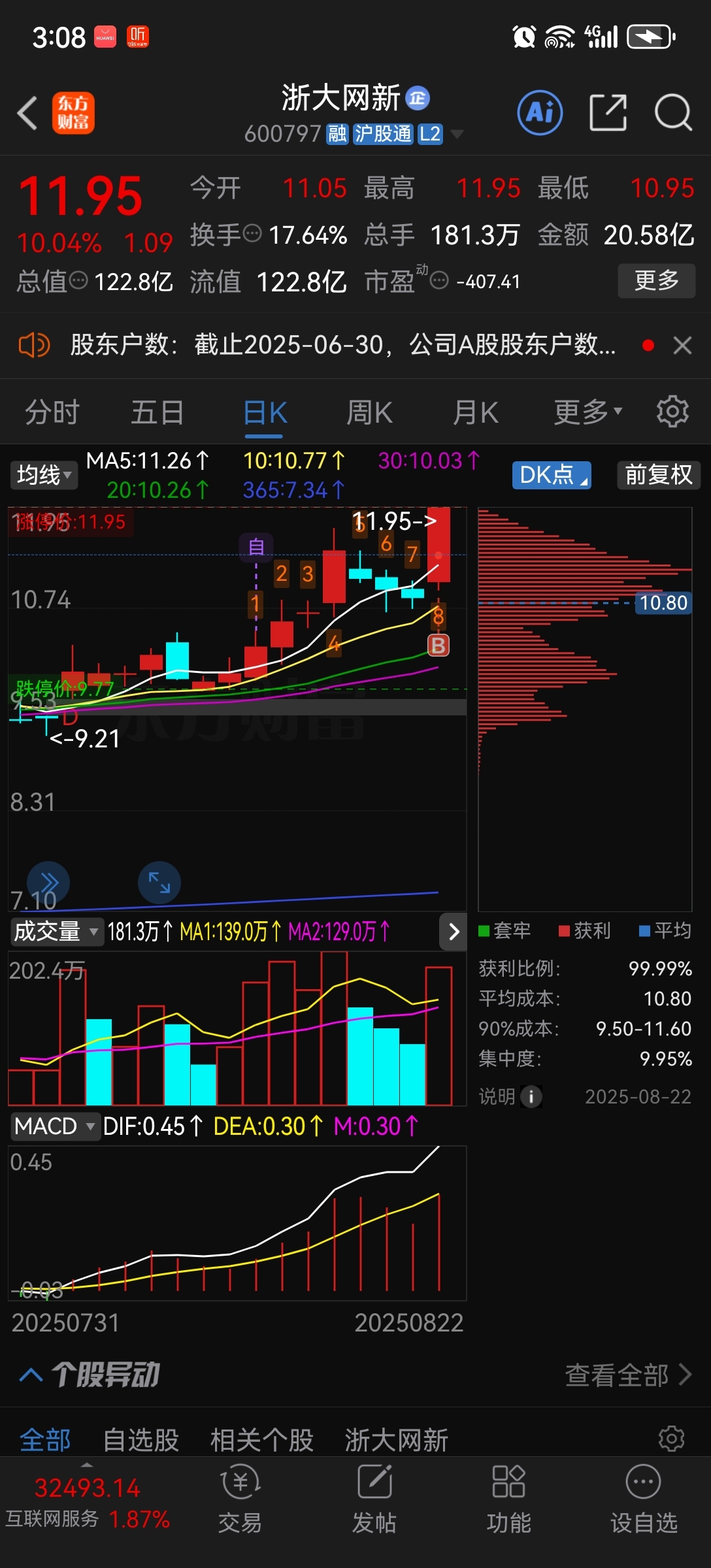Image resolution: width=711 pixels, height=1568 pixels.
Task: Tap the 功能 functions icon
Action: (x=508, y=1499)
